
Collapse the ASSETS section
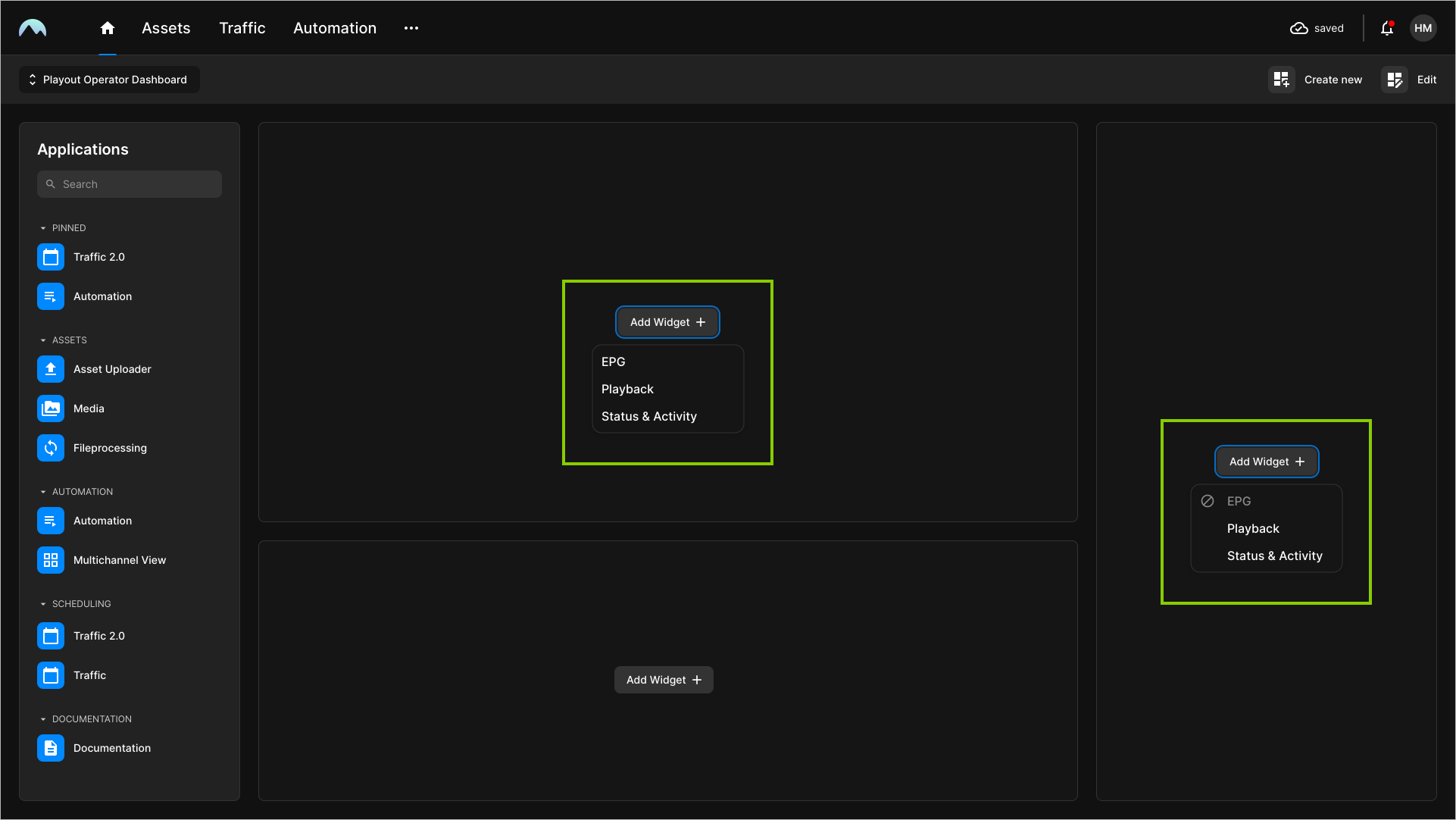(x=43, y=340)
